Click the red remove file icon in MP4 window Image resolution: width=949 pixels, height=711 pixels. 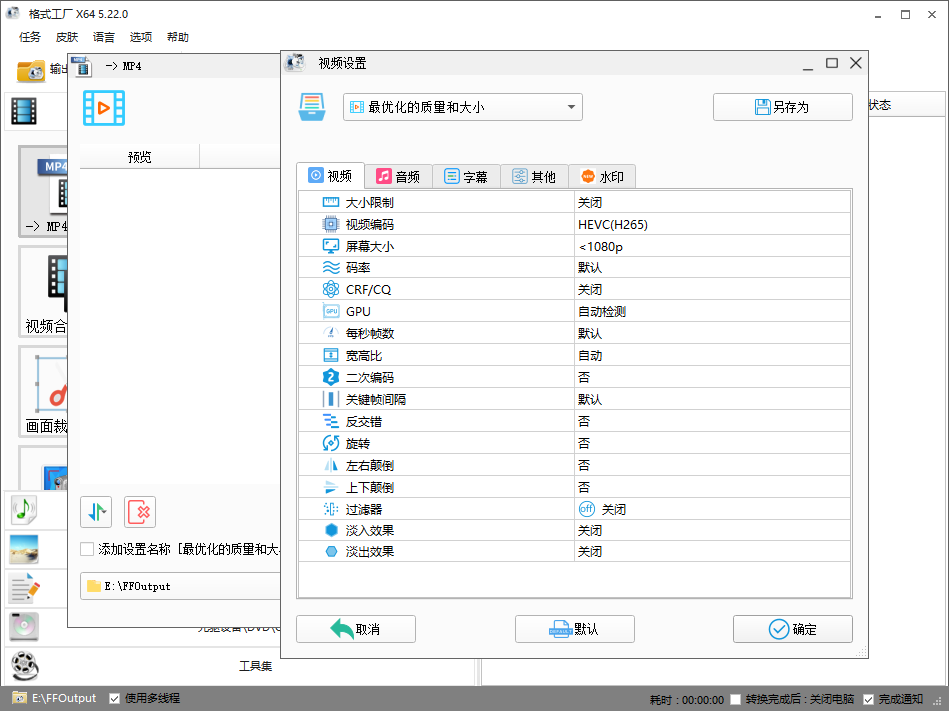(x=140, y=512)
